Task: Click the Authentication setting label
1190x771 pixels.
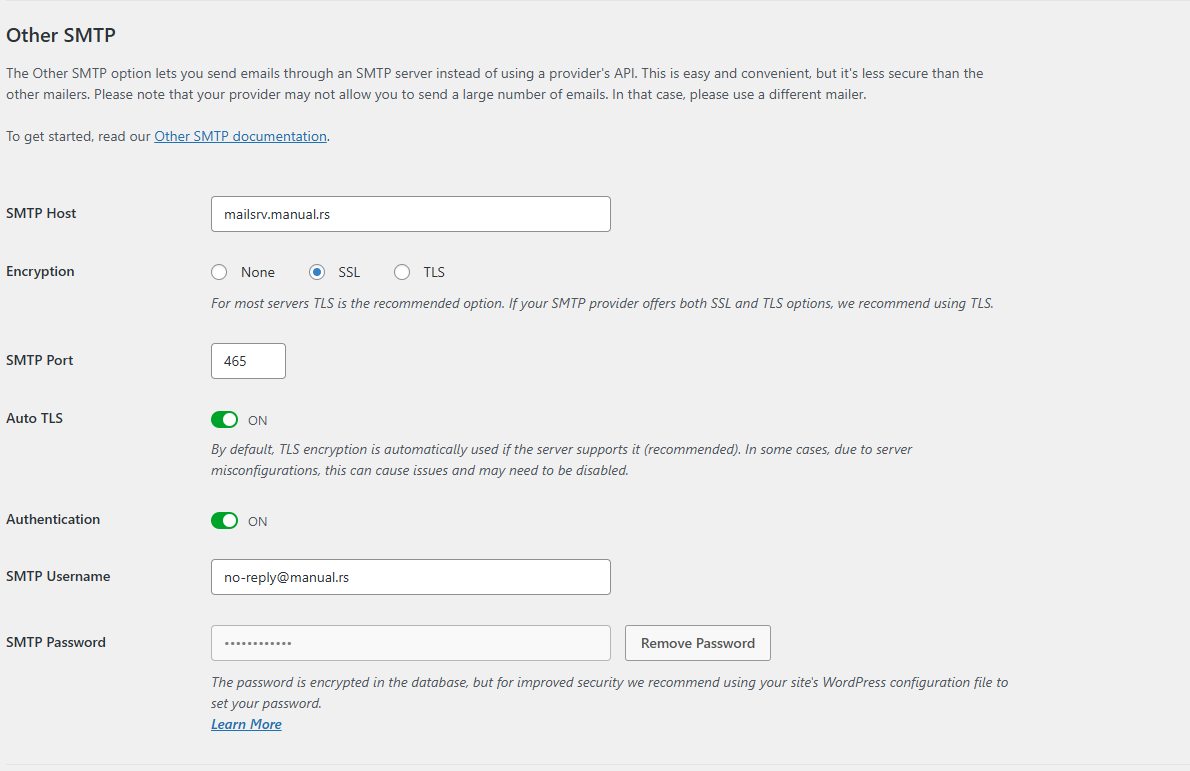Action: [x=53, y=519]
